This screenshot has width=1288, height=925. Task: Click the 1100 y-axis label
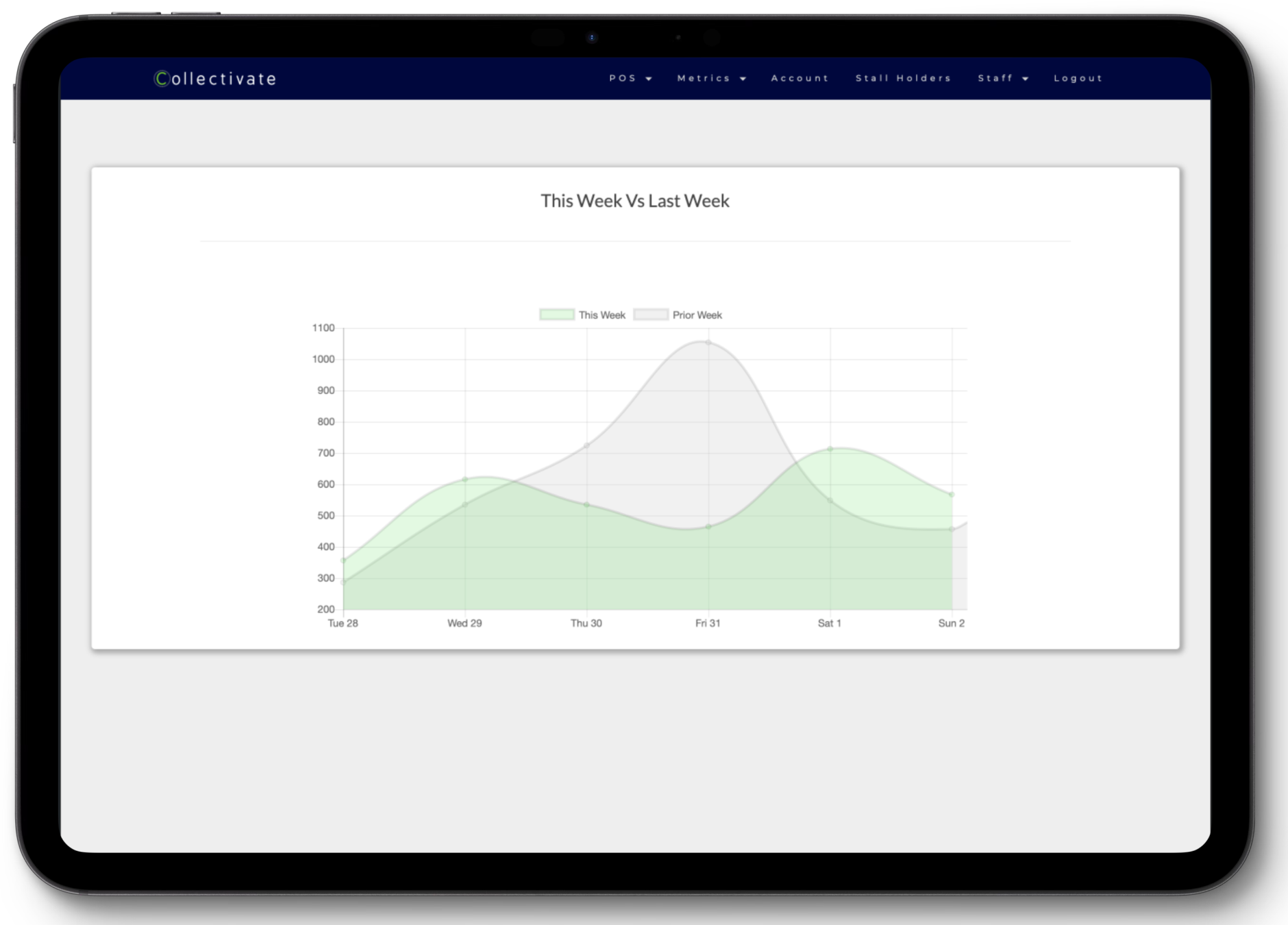(x=323, y=328)
